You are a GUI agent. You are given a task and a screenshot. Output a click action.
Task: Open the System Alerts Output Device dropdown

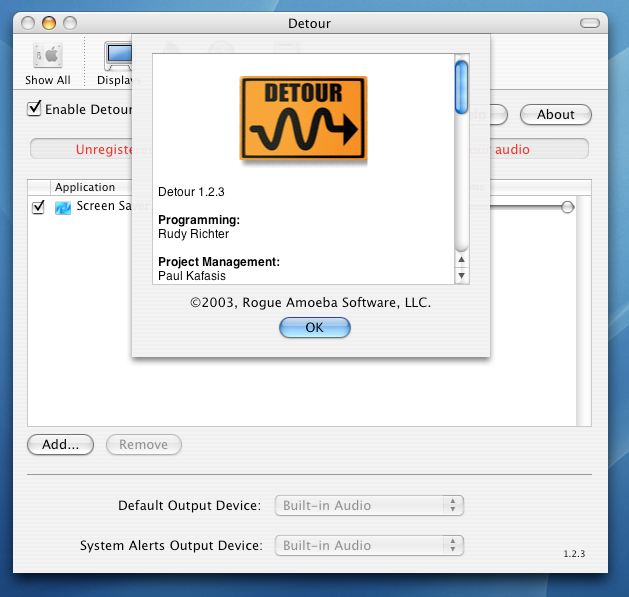click(x=369, y=546)
